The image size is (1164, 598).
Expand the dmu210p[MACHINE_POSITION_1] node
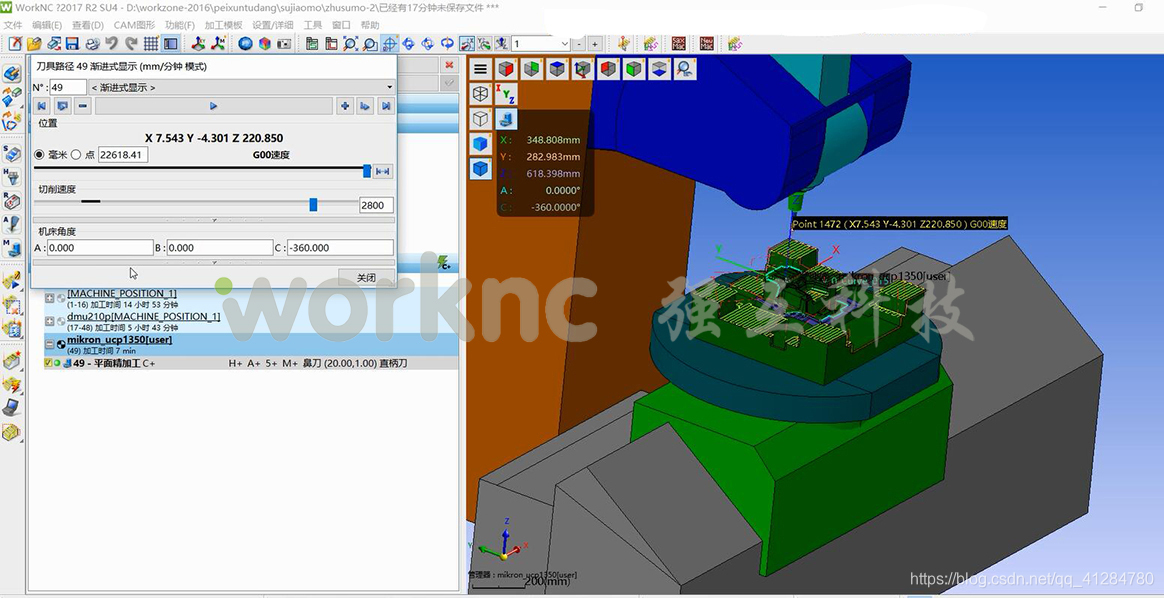click(50, 321)
